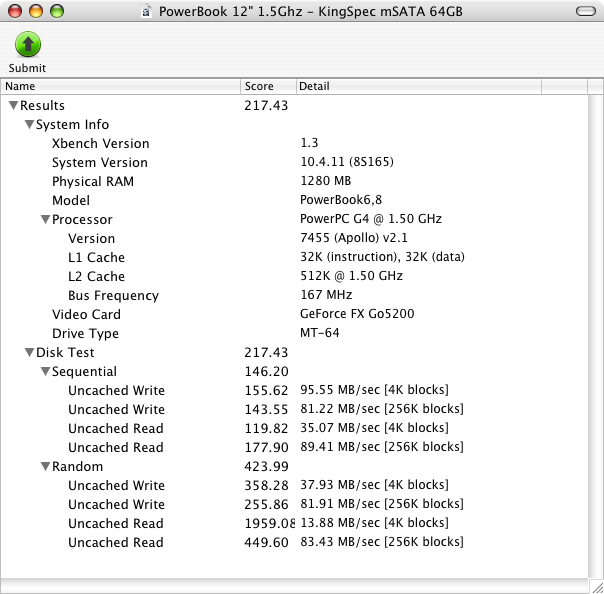
Task: Click the GeForce FX Go5200 value
Action: 357,314
